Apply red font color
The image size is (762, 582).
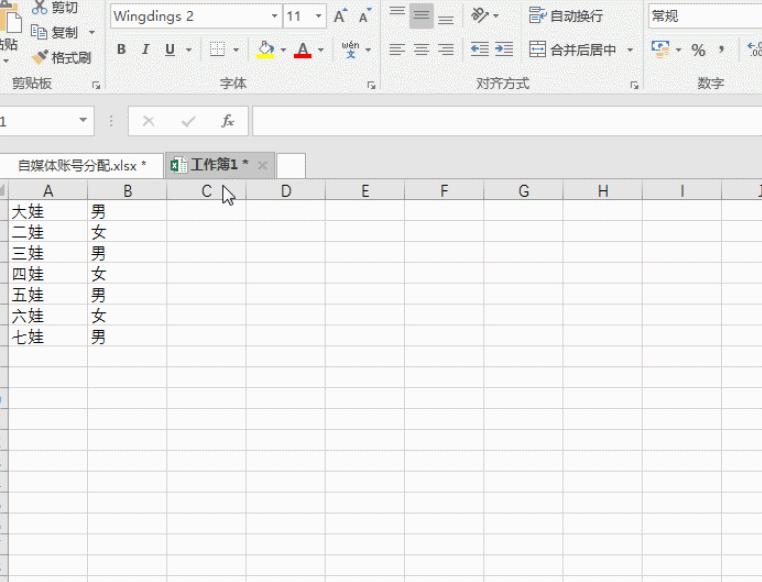coord(303,49)
